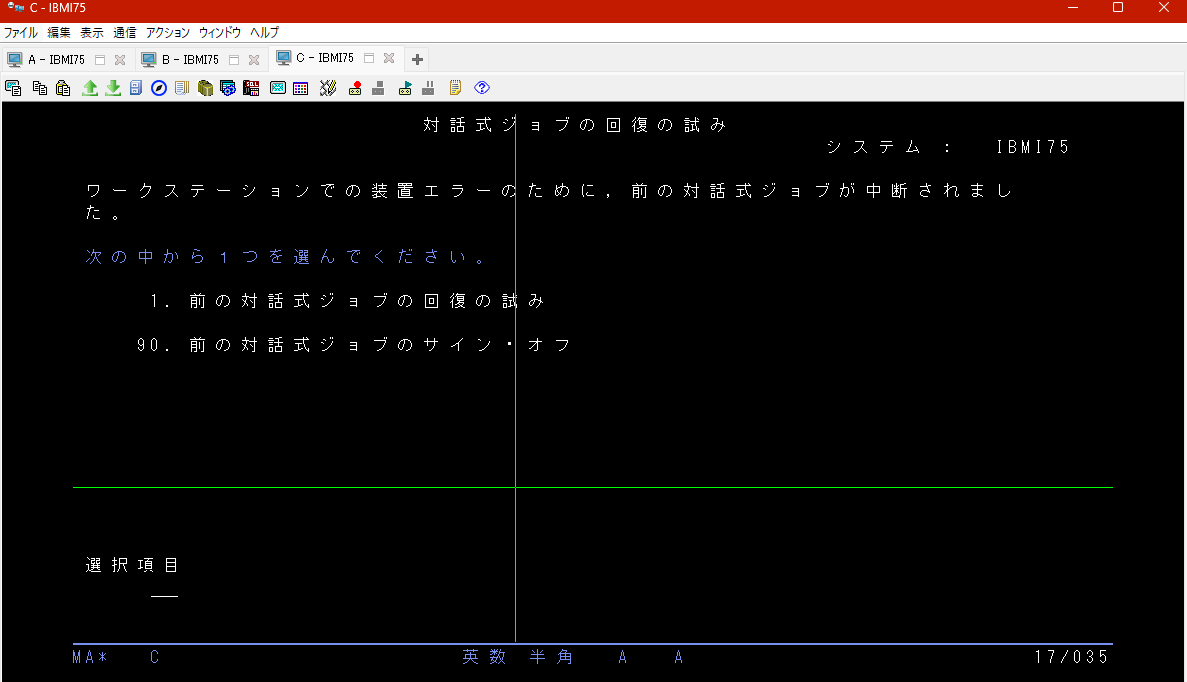Click the teal display screen icon
The image size is (1187, 682).
point(278,88)
